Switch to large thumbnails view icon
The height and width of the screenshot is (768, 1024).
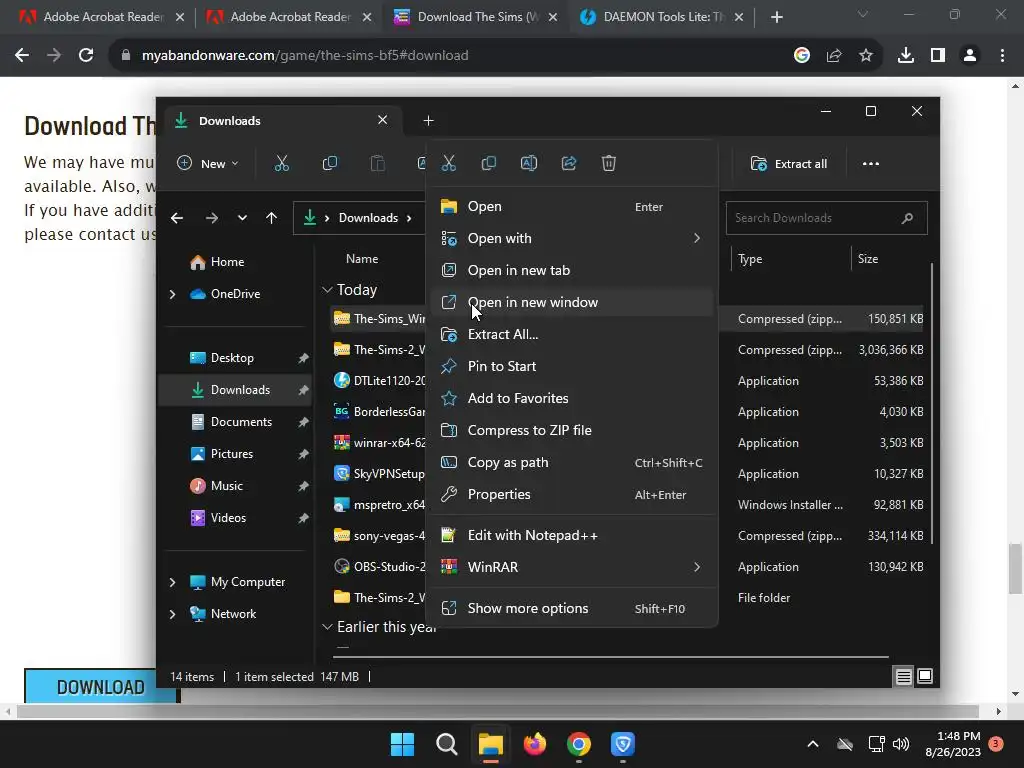coord(925,676)
